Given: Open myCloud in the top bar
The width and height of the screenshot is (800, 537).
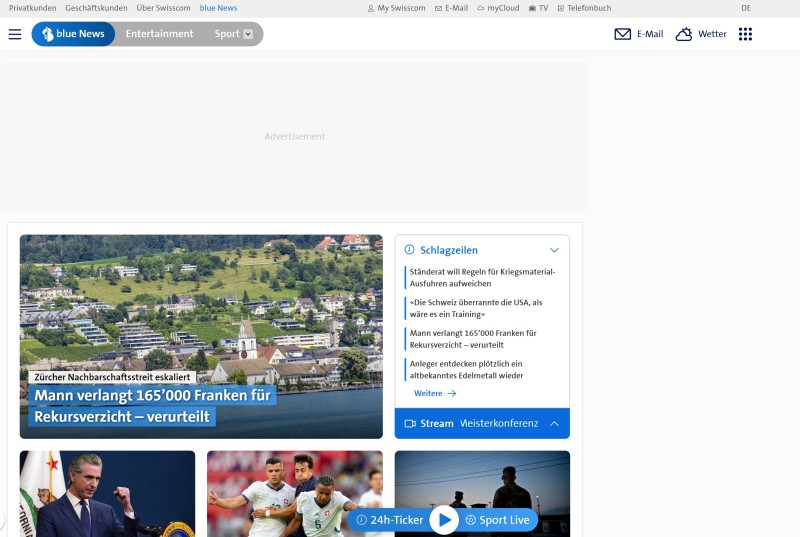Looking at the screenshot, I should [497, 8].
